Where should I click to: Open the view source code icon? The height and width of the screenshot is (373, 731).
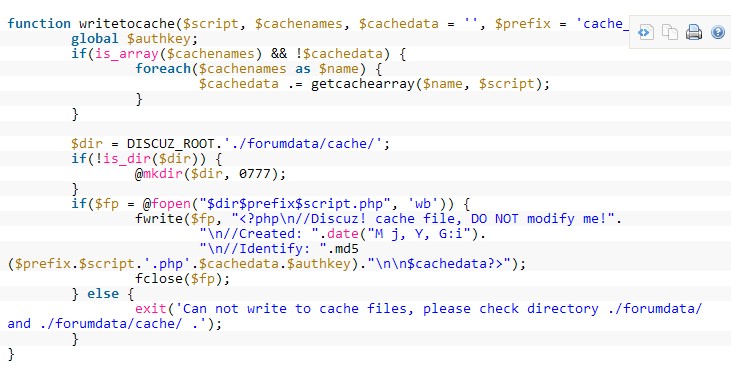pyautogui.click(x=646, y=32)
